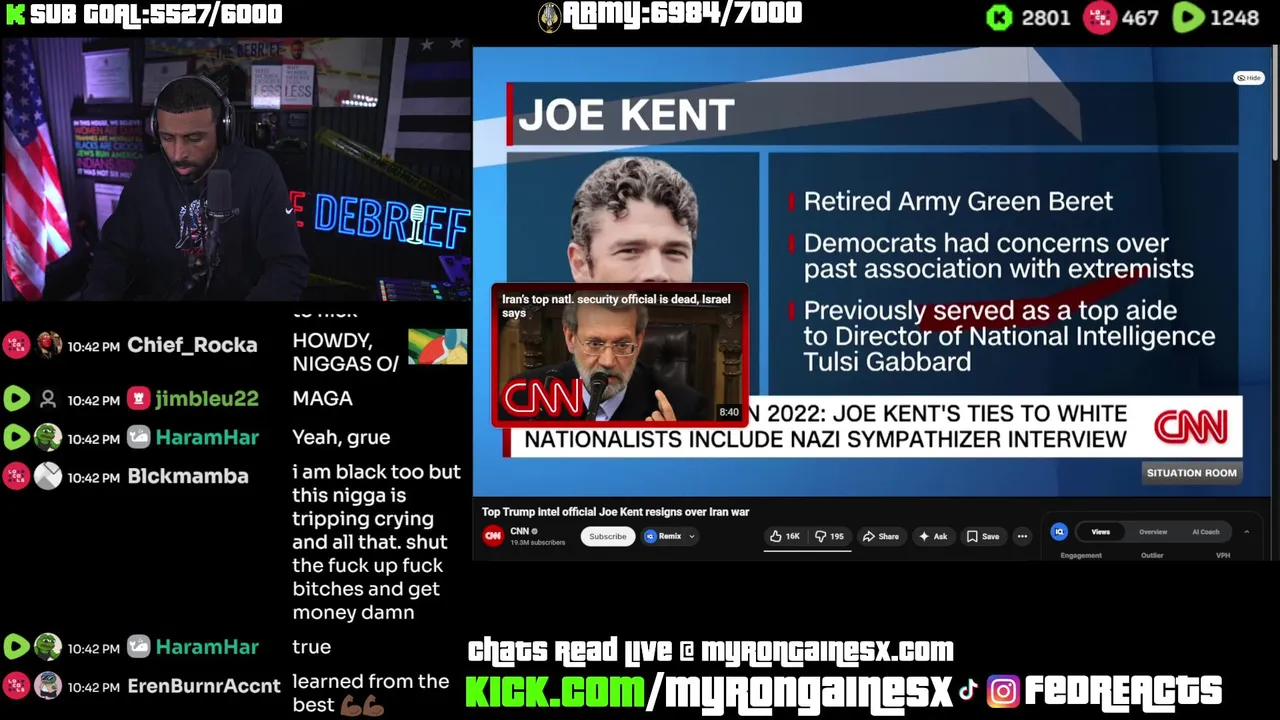Click the frog avatar on the 'Yeah, grue' message
The width and height of the screenshot is (1280, 720).
[48, 438]
